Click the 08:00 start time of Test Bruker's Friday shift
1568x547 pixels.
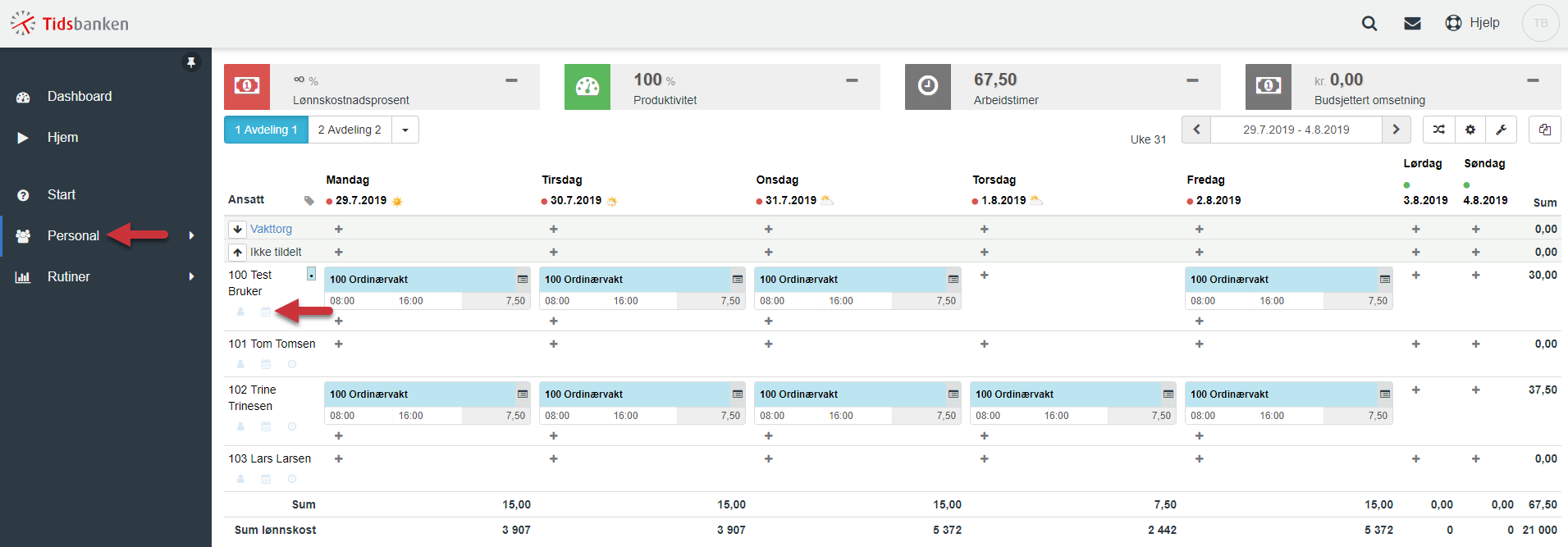click(1203, 301)
